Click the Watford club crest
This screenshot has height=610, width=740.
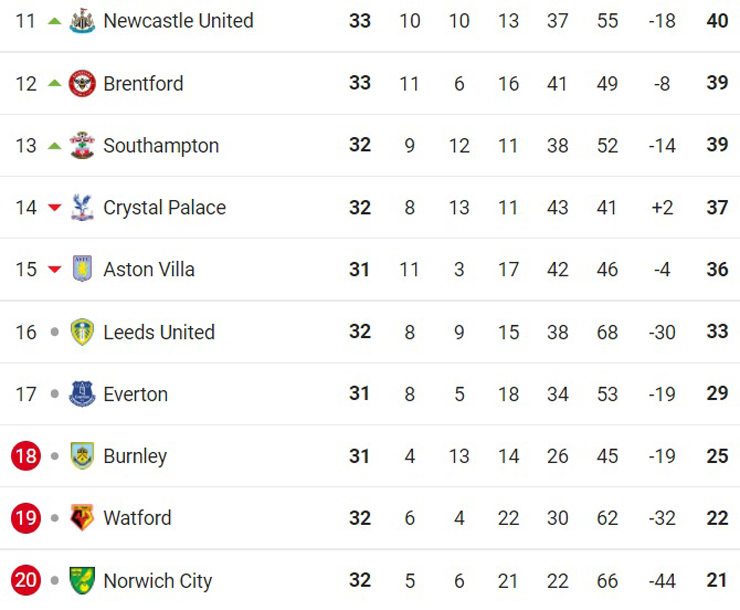81,518
